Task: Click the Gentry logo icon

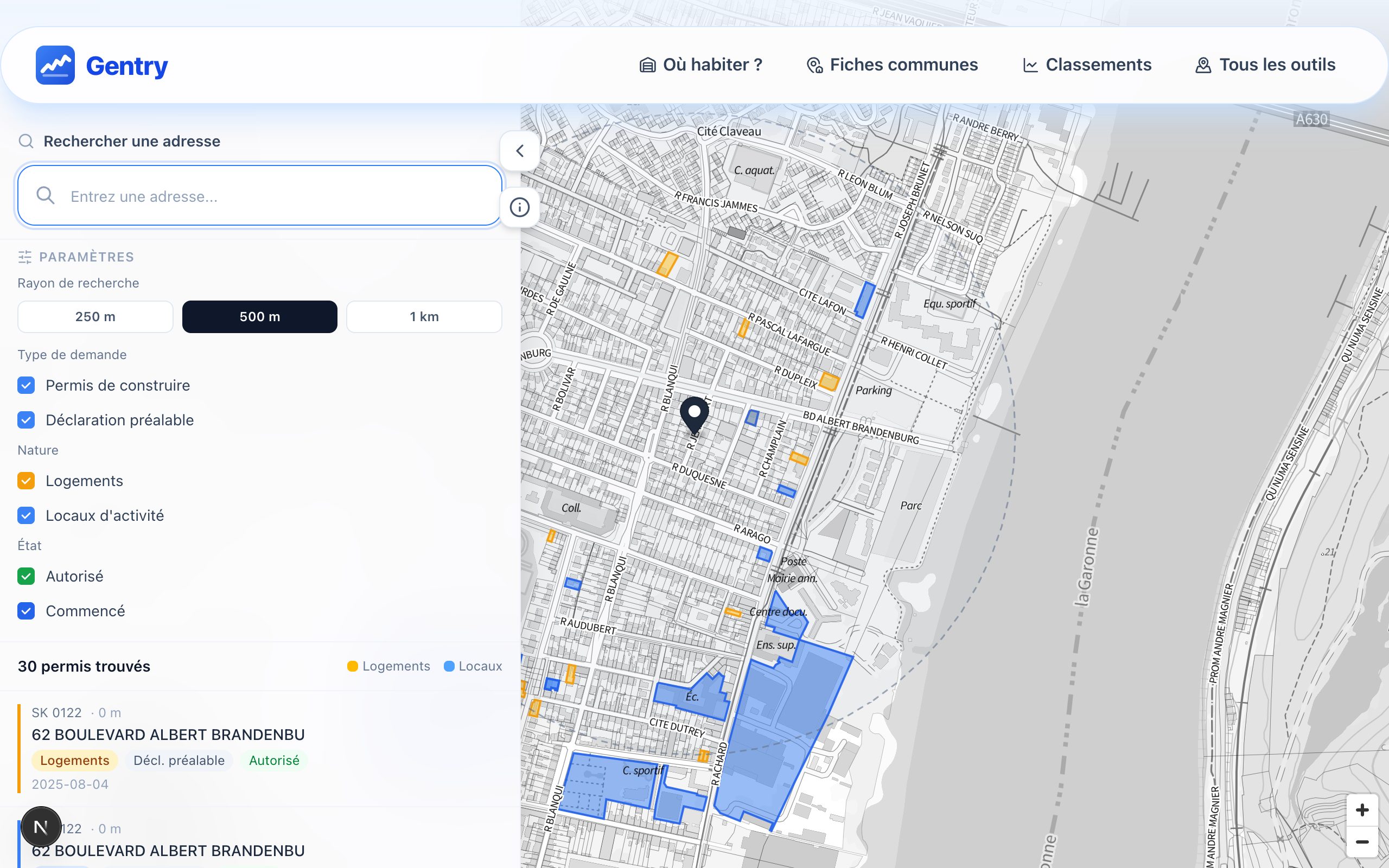Action: (55, 65)
